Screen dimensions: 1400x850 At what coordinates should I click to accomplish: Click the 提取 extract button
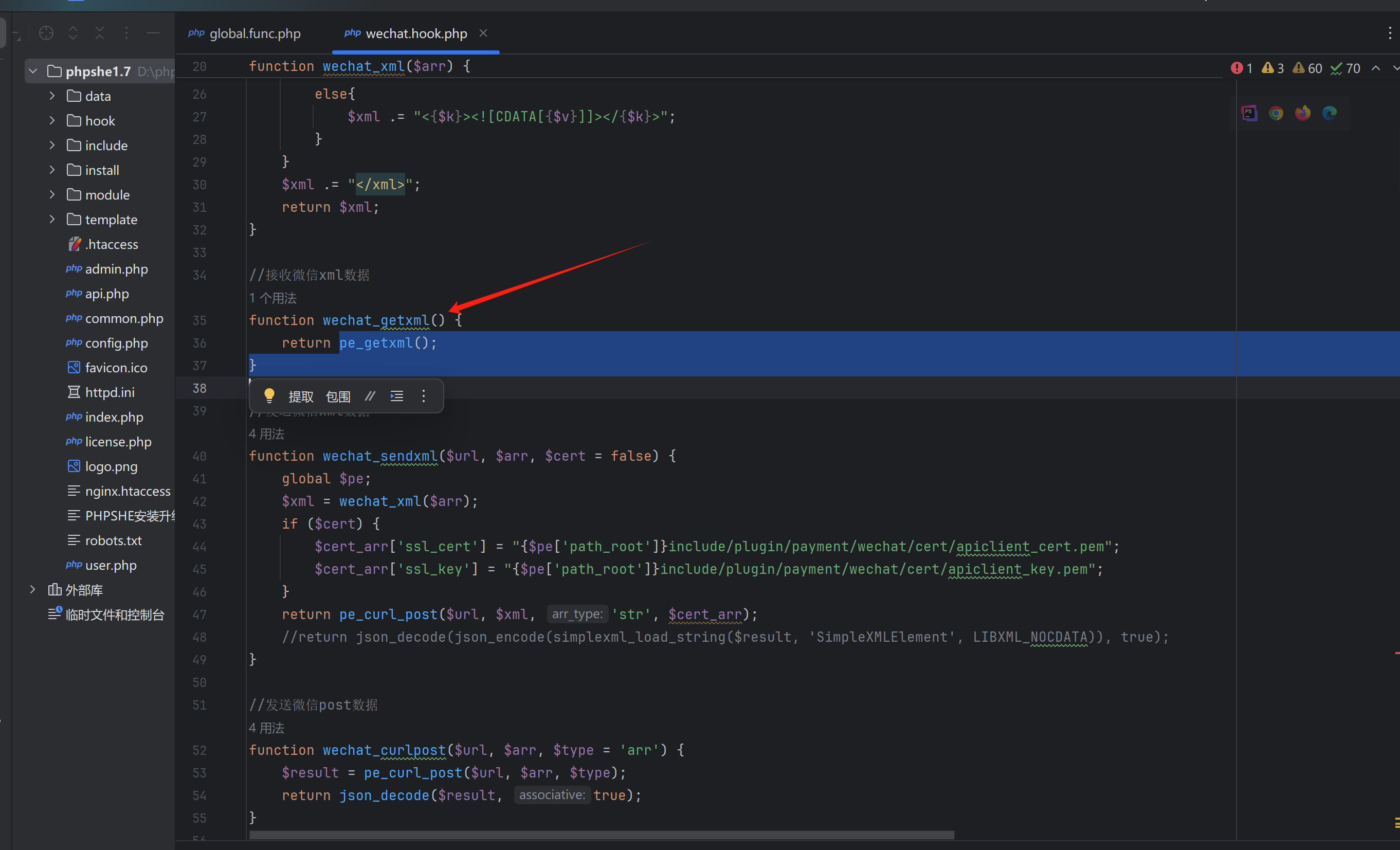[301, 396]
